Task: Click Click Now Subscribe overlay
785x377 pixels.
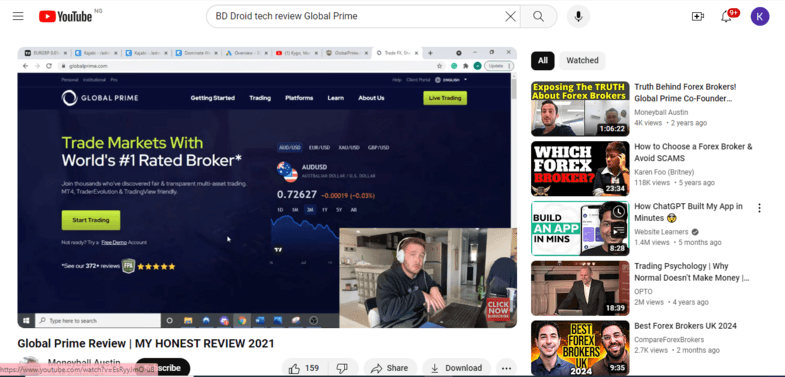Action: 498,310
